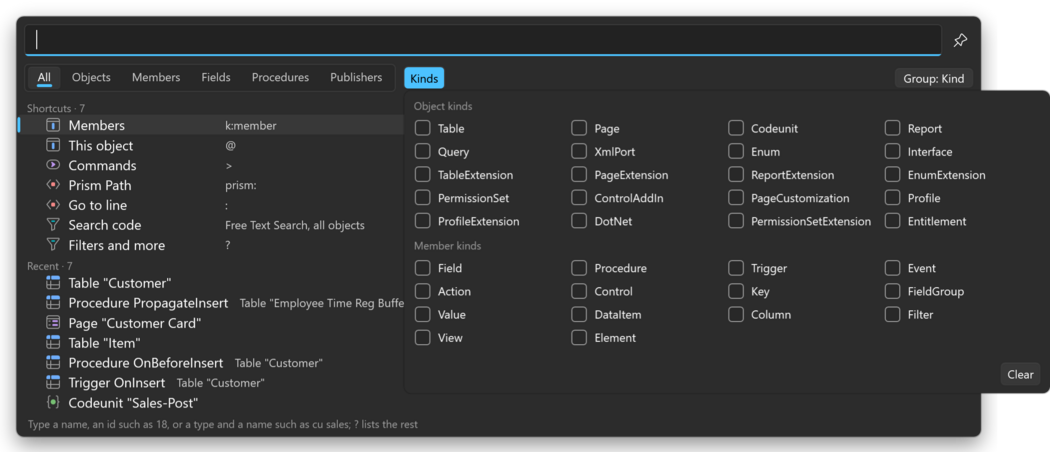The image size is (1050, 452).
Task: Enable the Trigger checkbox
Action: pos(736,268)
